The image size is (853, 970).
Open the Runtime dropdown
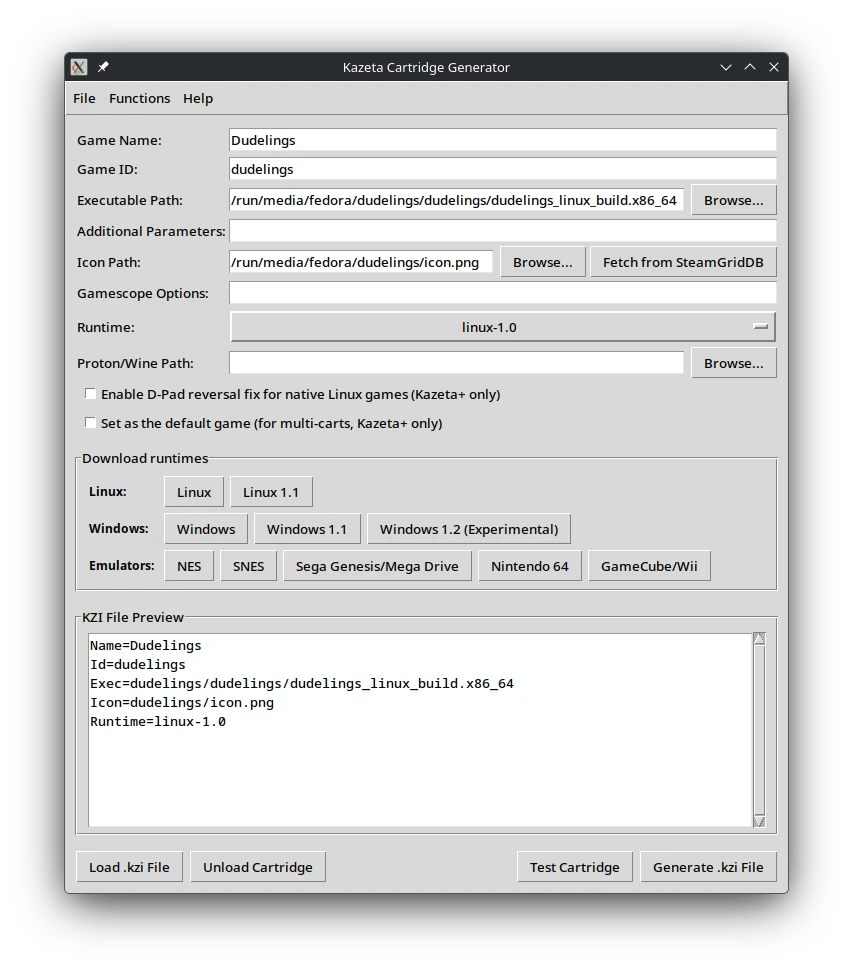coord(502,327)
